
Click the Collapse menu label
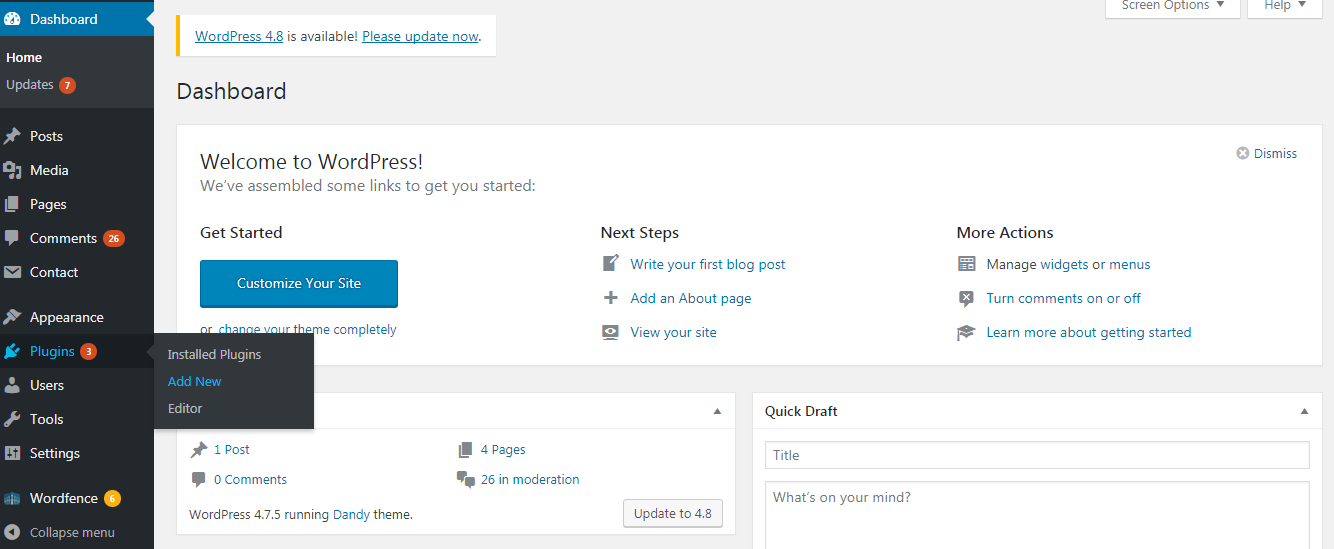(72, 532)
